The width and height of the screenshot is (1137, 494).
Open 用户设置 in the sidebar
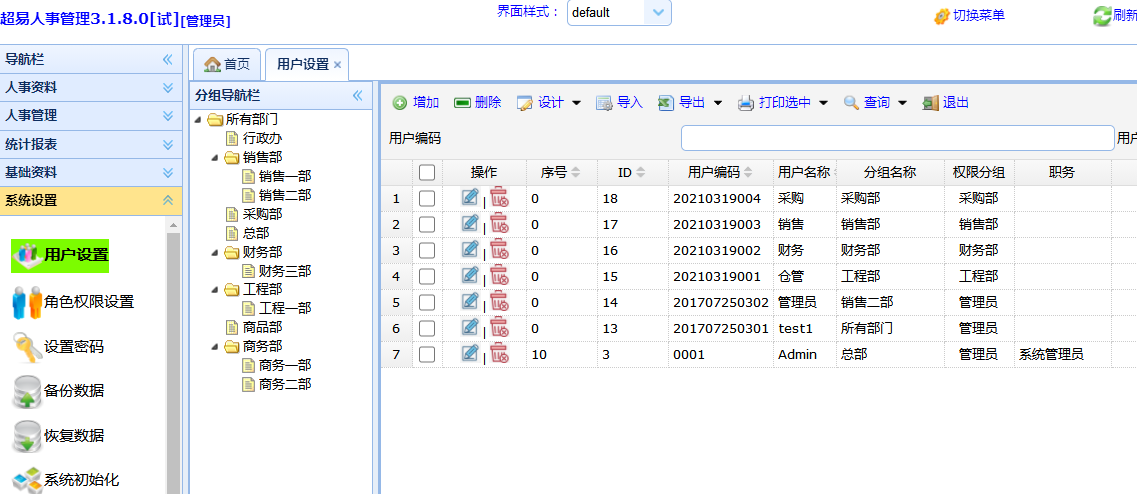pyautogui.click(x=60, y=255)
